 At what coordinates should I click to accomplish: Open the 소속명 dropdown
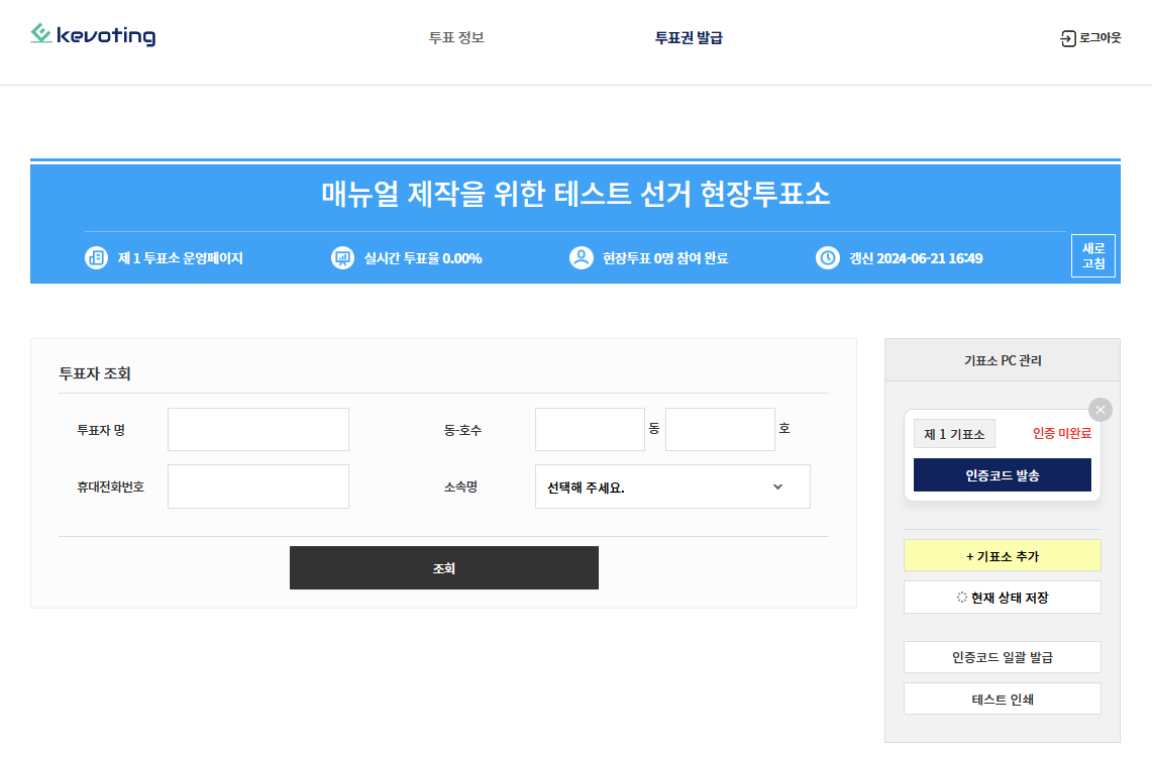click(672, 487)
